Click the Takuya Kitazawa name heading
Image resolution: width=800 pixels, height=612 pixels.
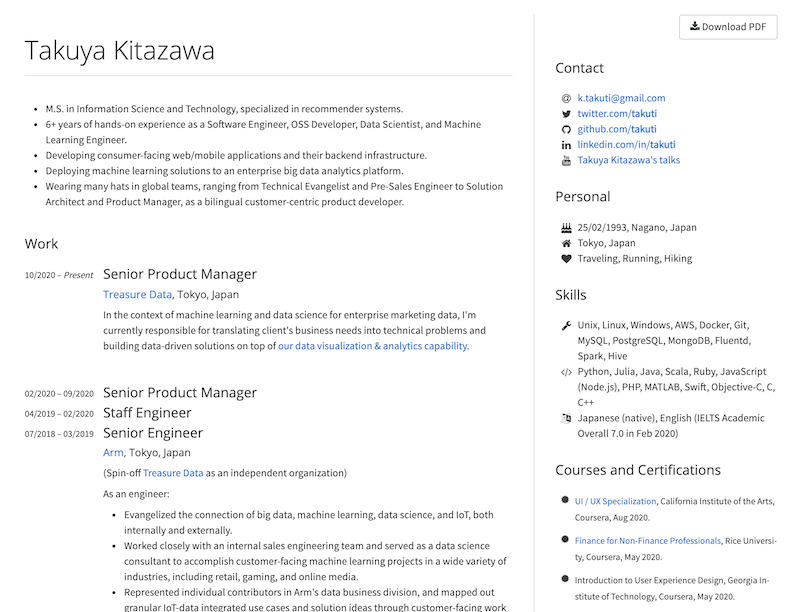coord(119,50)
